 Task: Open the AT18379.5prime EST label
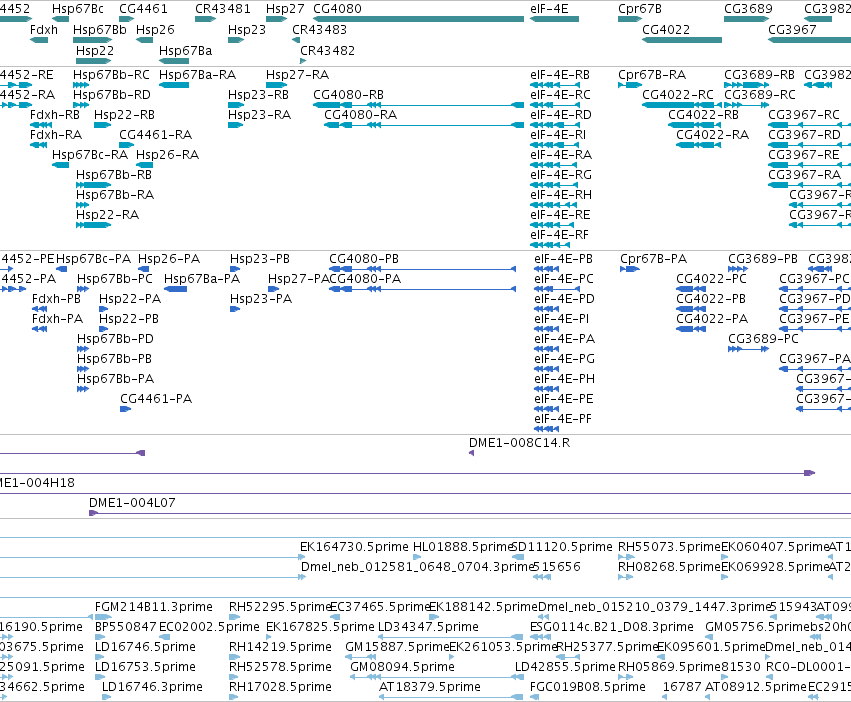(x=429, y=686)
